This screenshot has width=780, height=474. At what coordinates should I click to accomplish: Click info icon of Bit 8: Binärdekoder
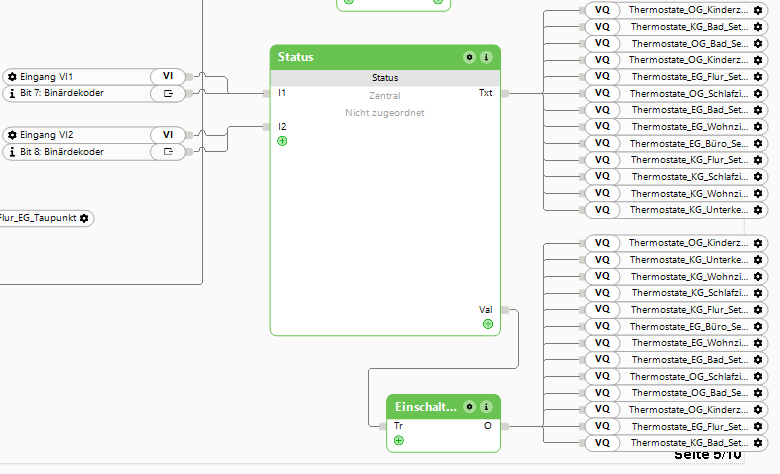point(12,152)
